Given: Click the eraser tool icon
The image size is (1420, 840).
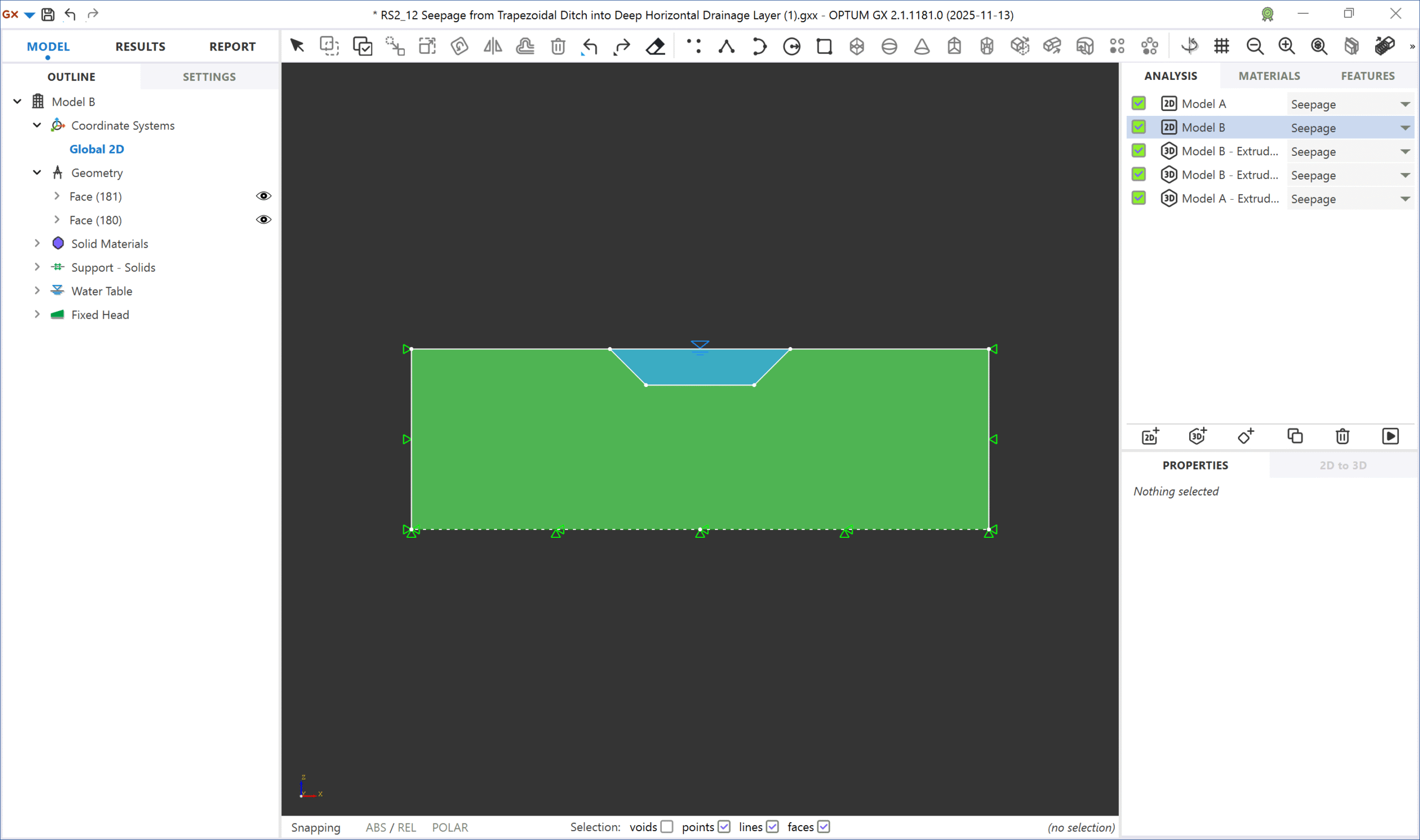Looking at the screenshot, I should point(655,46).
